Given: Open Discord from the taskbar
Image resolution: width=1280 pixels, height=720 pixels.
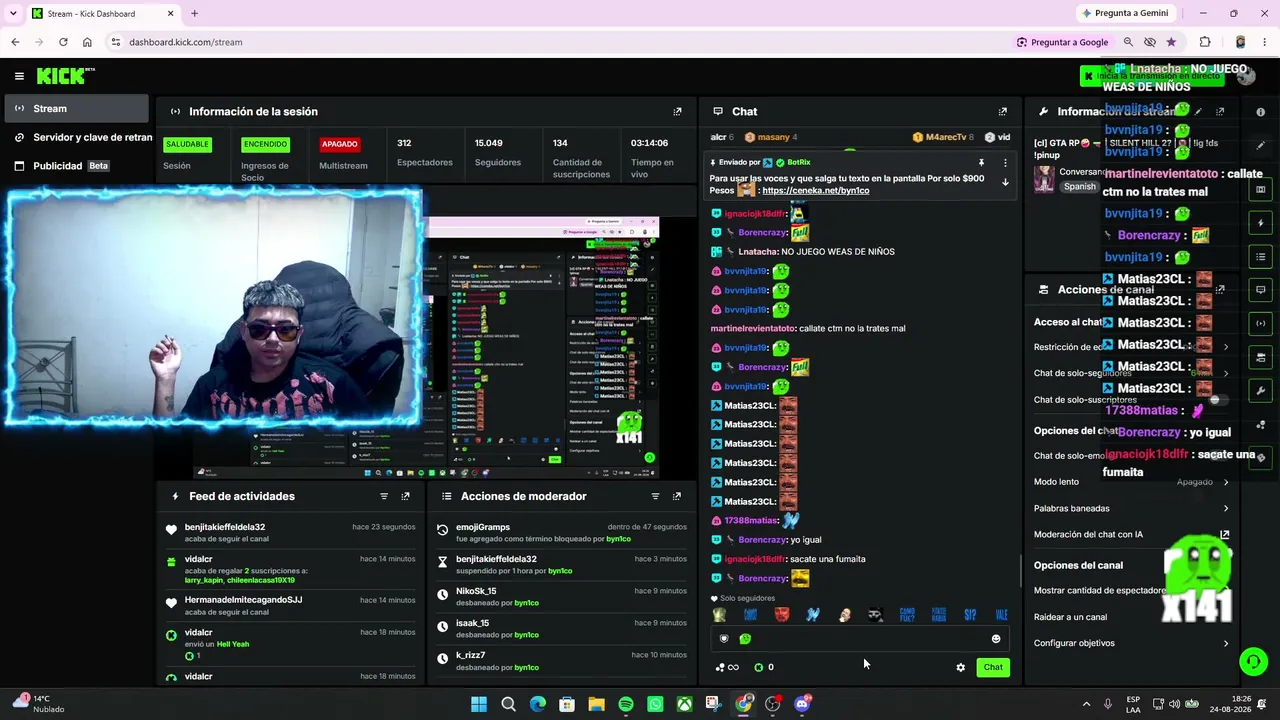Looking at the screenshot, I should (x=802, y=705).
